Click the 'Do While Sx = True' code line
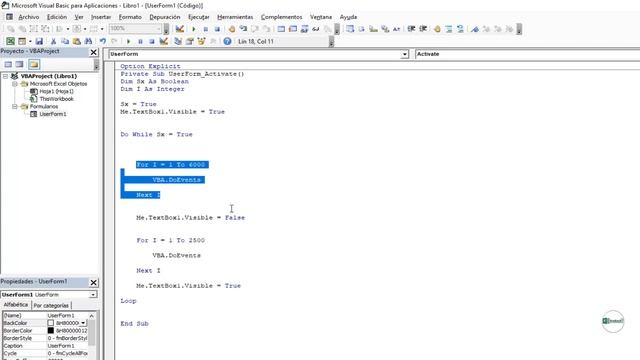 pos(156,134)
